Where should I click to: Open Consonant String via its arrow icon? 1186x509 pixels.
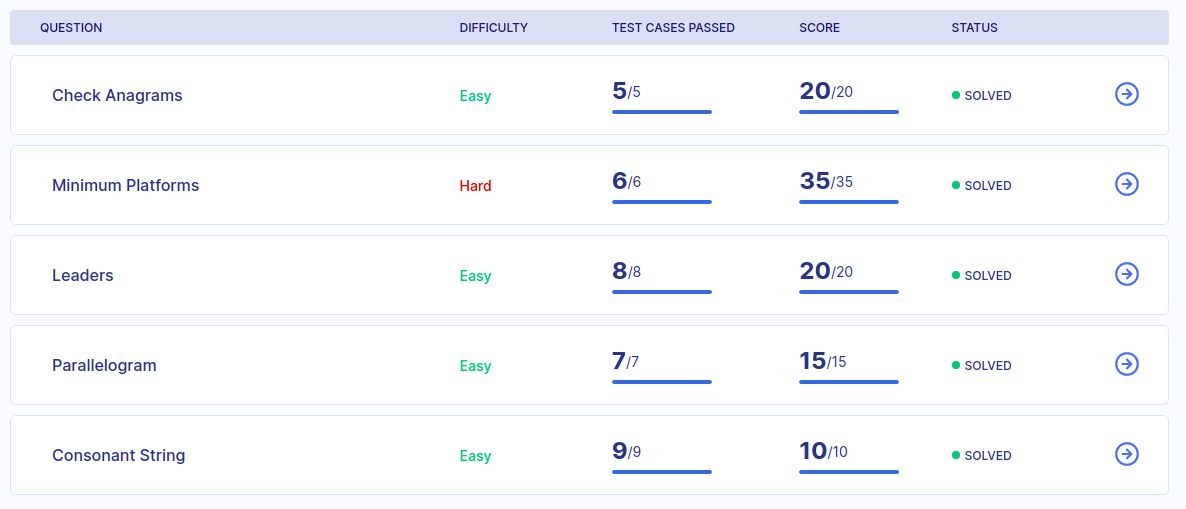pyautogui.click(x=1126, y=455)
